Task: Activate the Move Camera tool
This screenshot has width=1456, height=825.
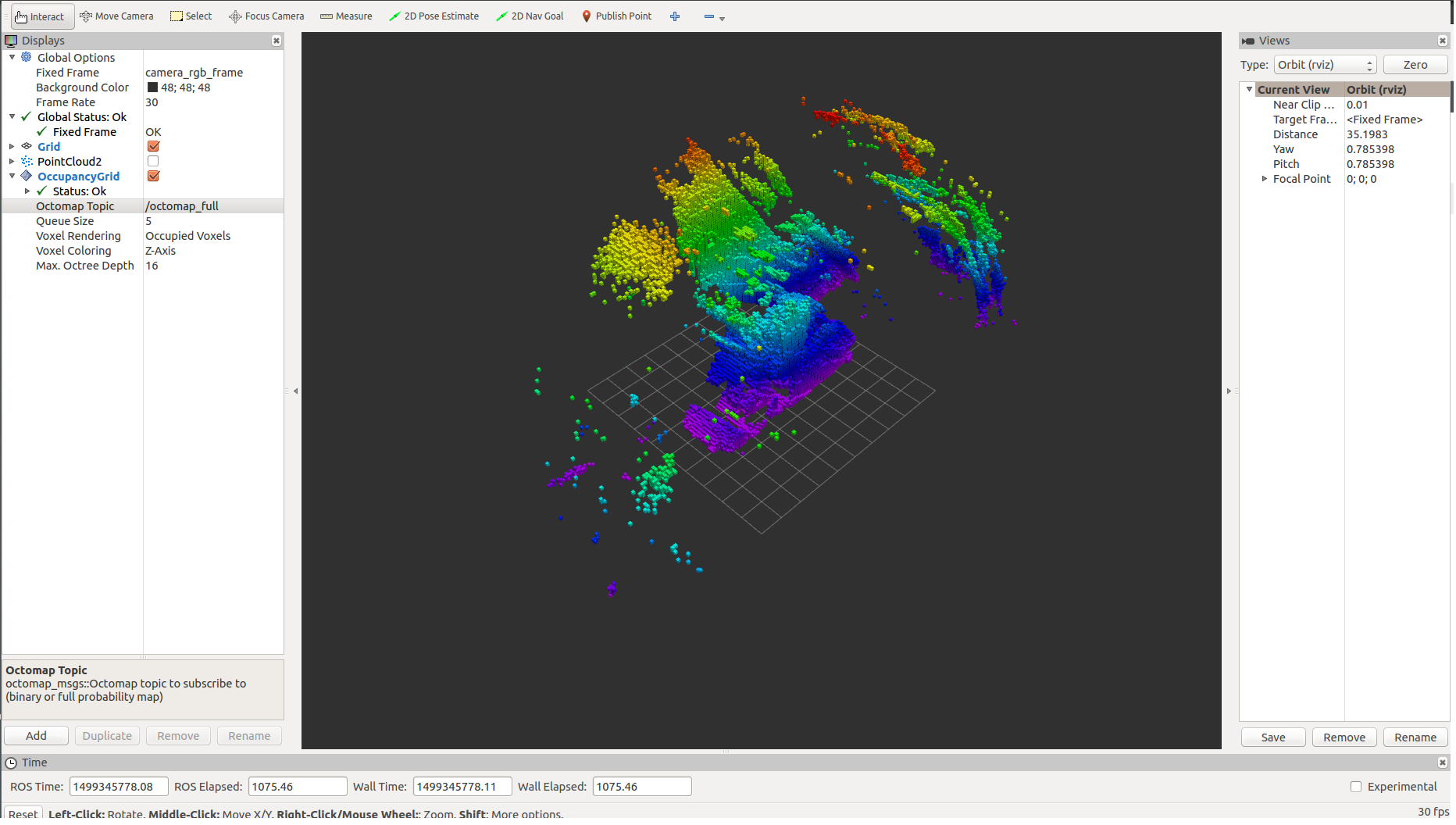Action: [x=116, y=16]
